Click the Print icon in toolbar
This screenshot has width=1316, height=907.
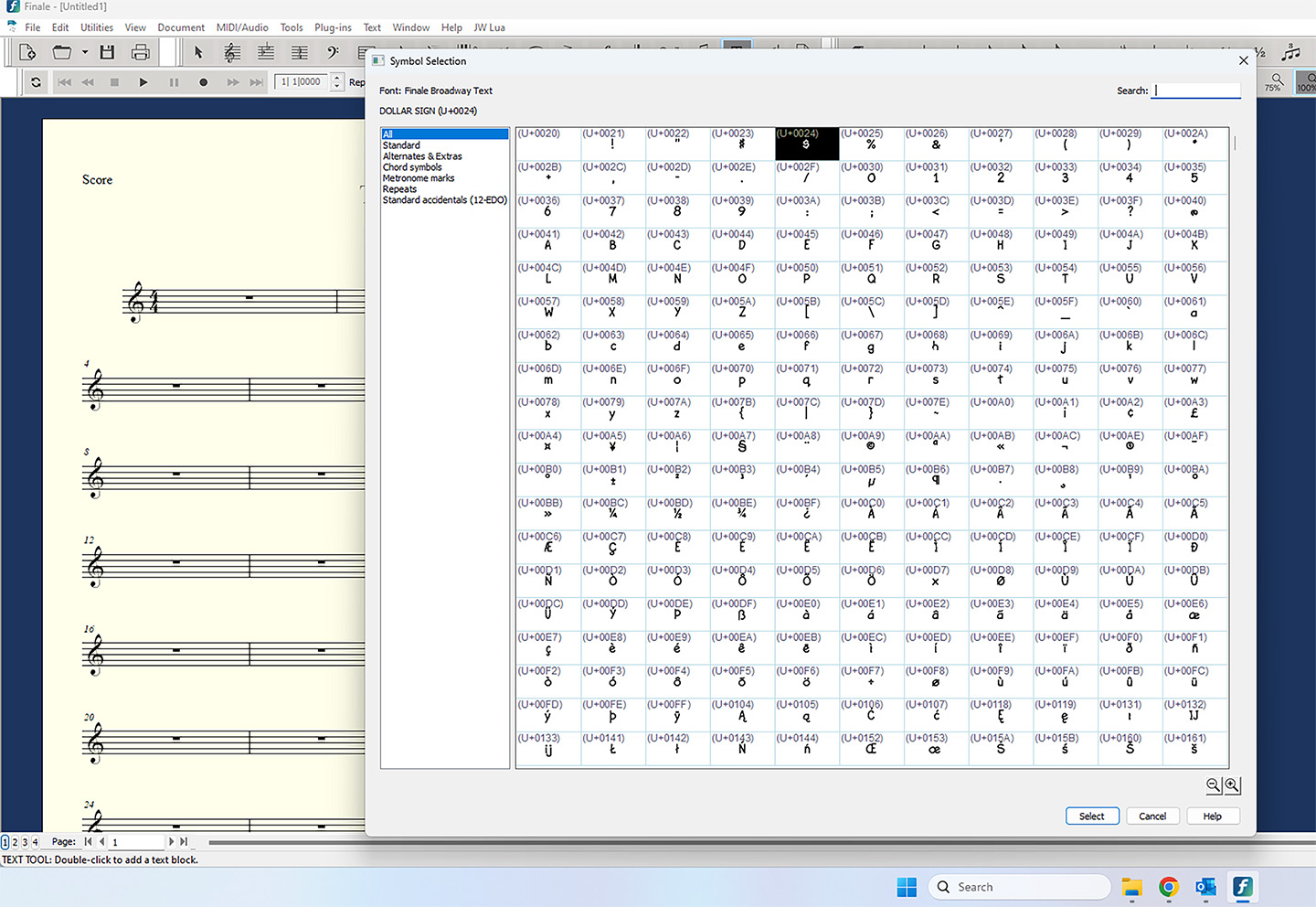pos(140,52)
